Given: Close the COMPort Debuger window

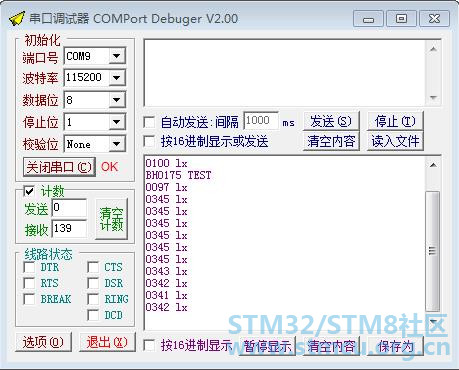Looking at the screenshot, I should point(434,19).
